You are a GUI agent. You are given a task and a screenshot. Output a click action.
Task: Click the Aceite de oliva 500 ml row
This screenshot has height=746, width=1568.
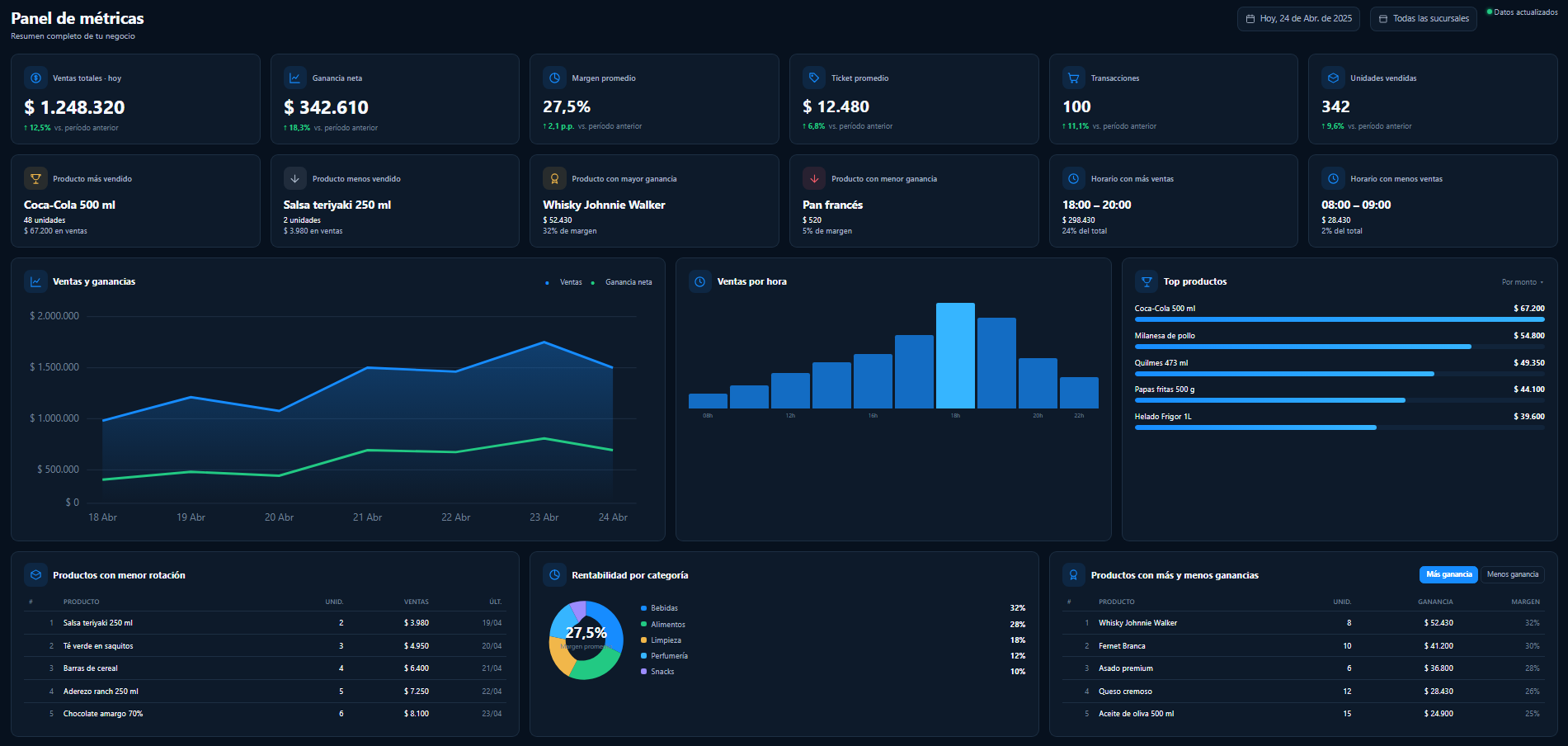tap(1303, 714)
